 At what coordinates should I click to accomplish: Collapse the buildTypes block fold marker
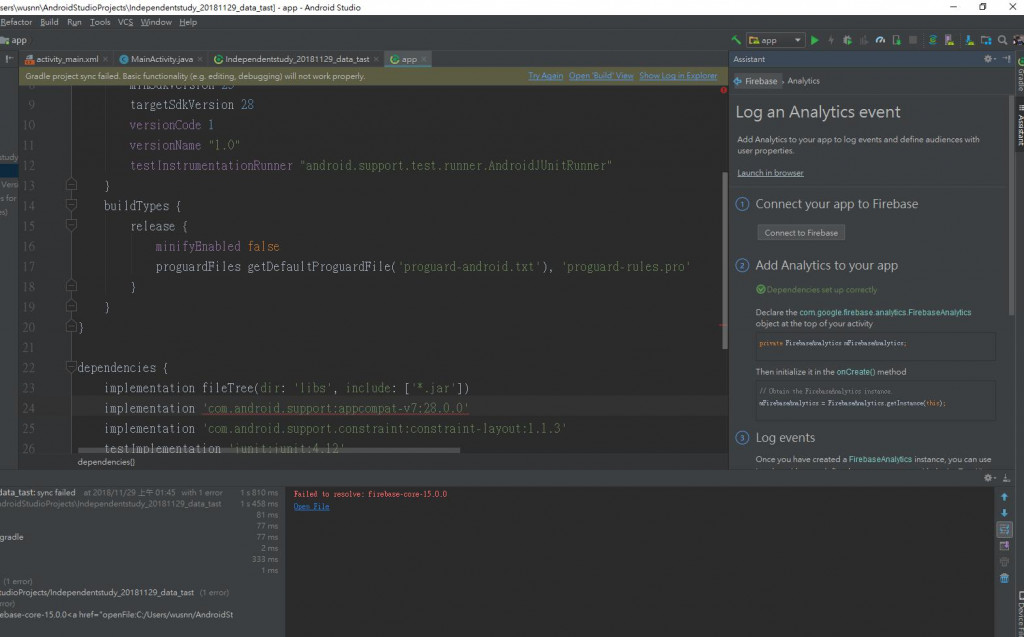pos(71,205)
